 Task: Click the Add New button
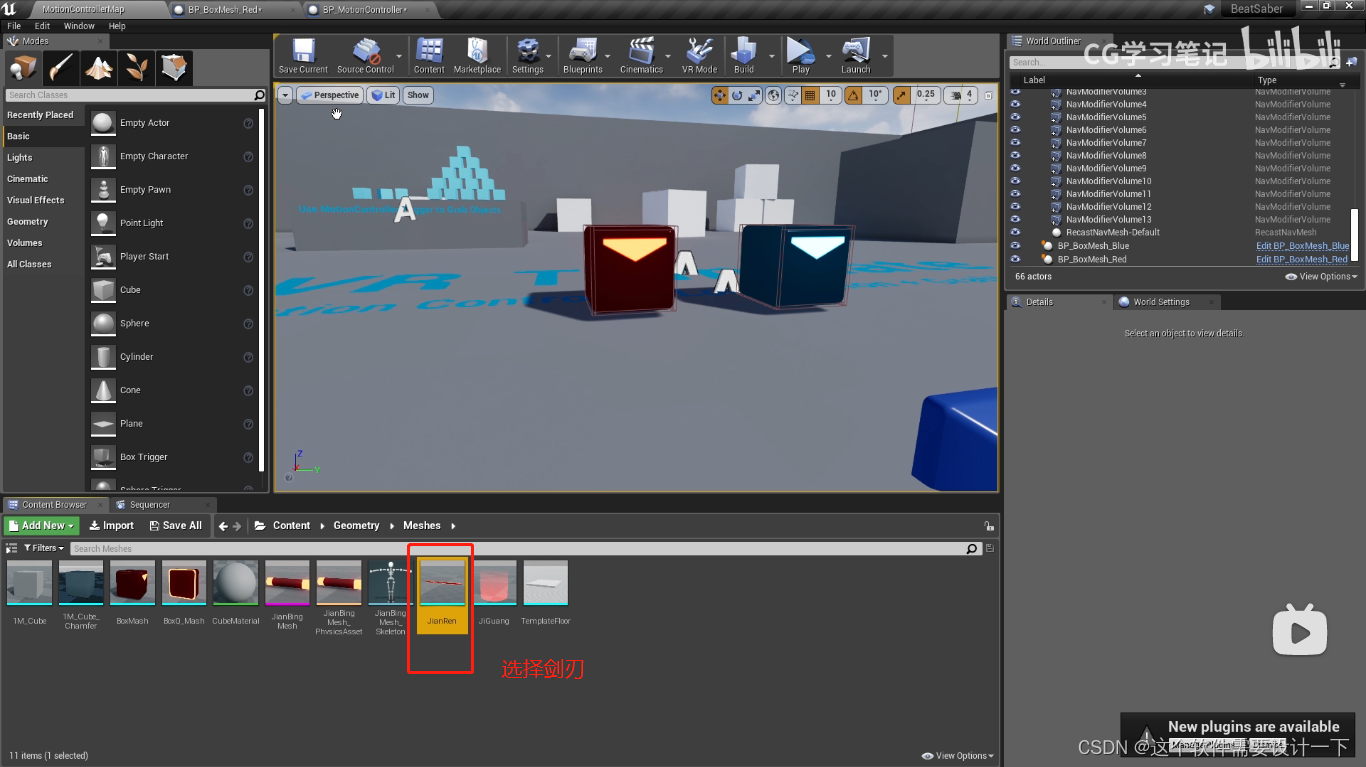pyautogui.click(x=42, y=526)
